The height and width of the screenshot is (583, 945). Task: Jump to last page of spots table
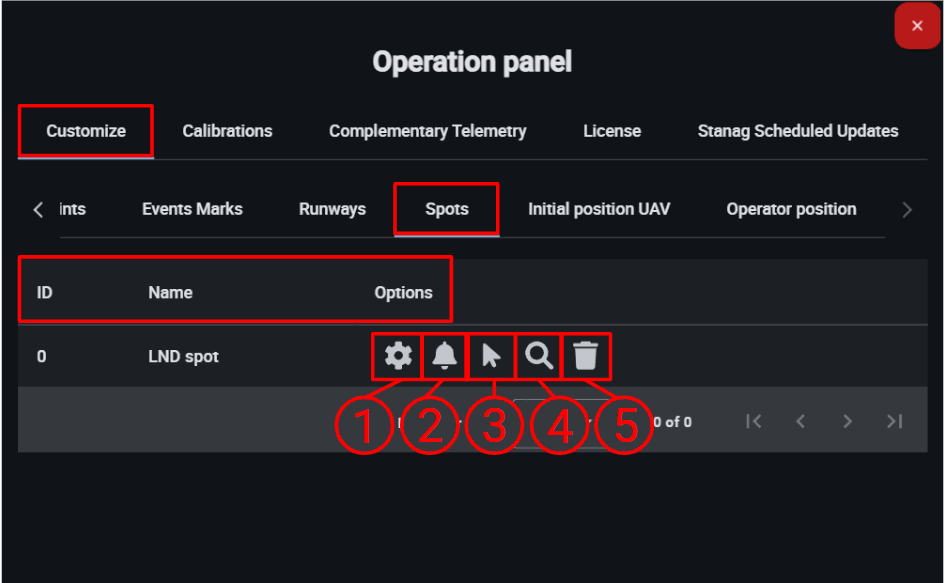point(894,421)
